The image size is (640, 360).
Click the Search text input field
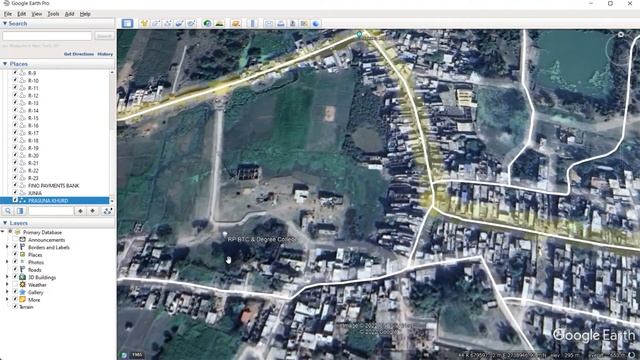click(47, 36)
